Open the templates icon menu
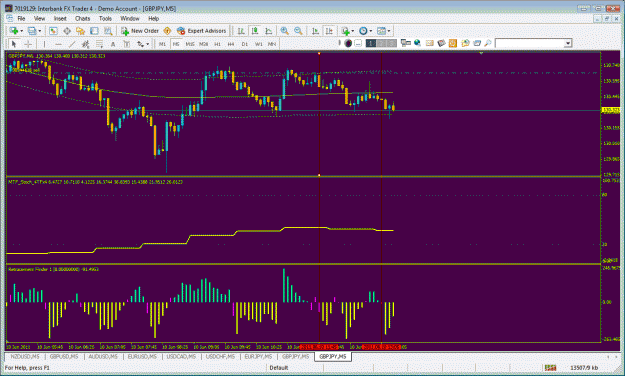625x376 pixels. click(x=381, y=31)
